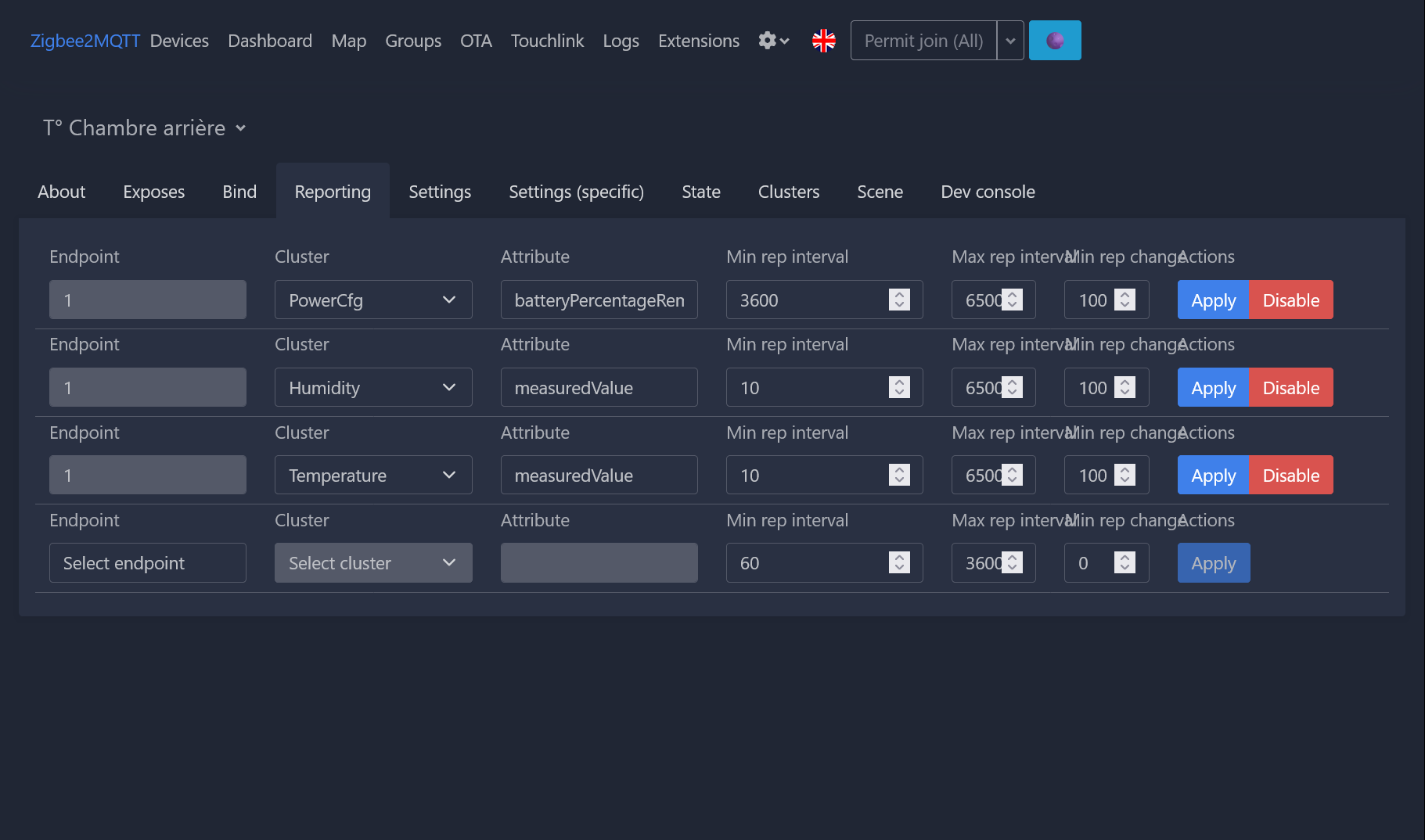Open the Select cluster dropdown
This screenshot has width=1425, height=840.
(373, 563)
